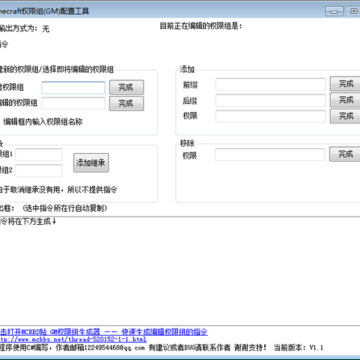The width and height of the screenshot is (360, 360).
Task: Click text 选中指令所在行自动复制
Action: pyautogui.click(x=65, y=208)
